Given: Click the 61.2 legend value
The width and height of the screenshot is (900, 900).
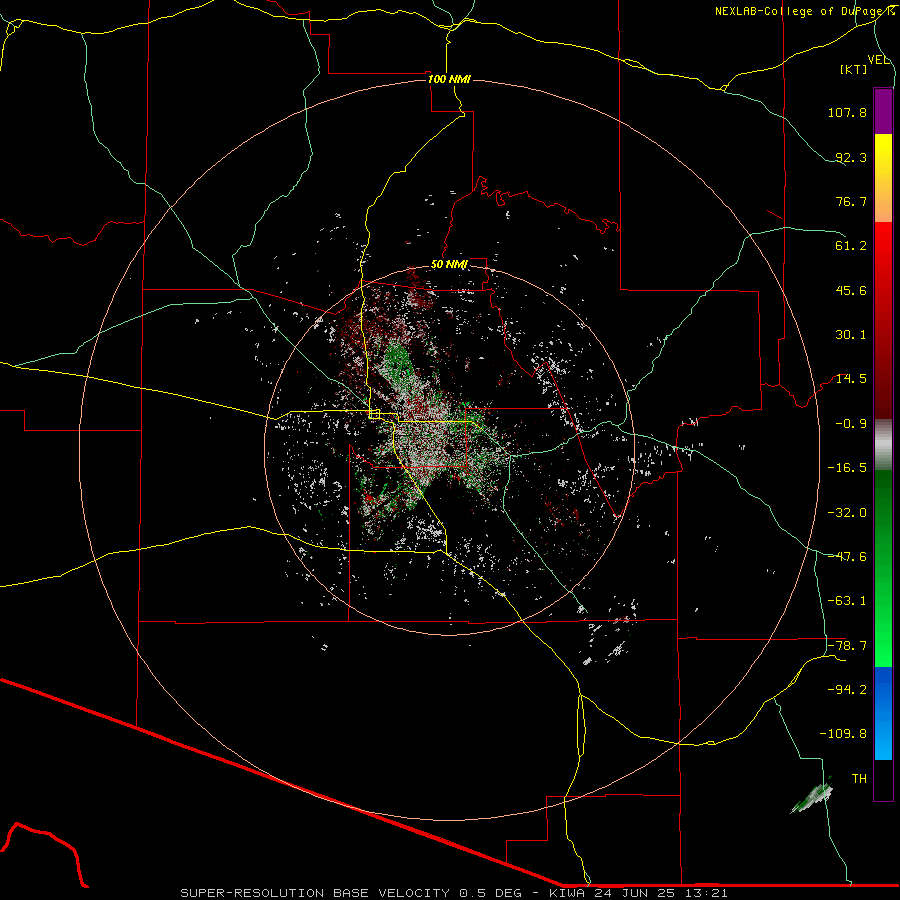Looking at the screenshot, I should [x=851, y=246].
